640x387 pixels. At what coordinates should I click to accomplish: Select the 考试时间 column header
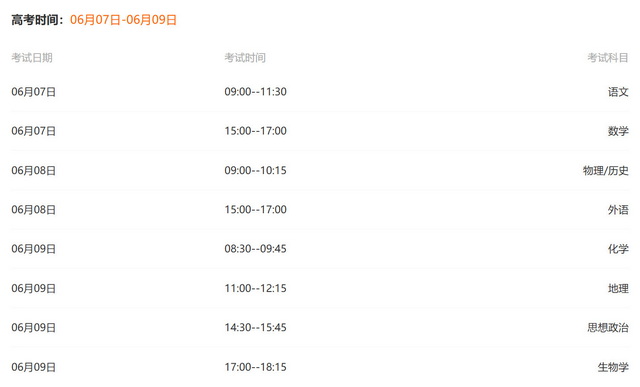coord(245,58)
